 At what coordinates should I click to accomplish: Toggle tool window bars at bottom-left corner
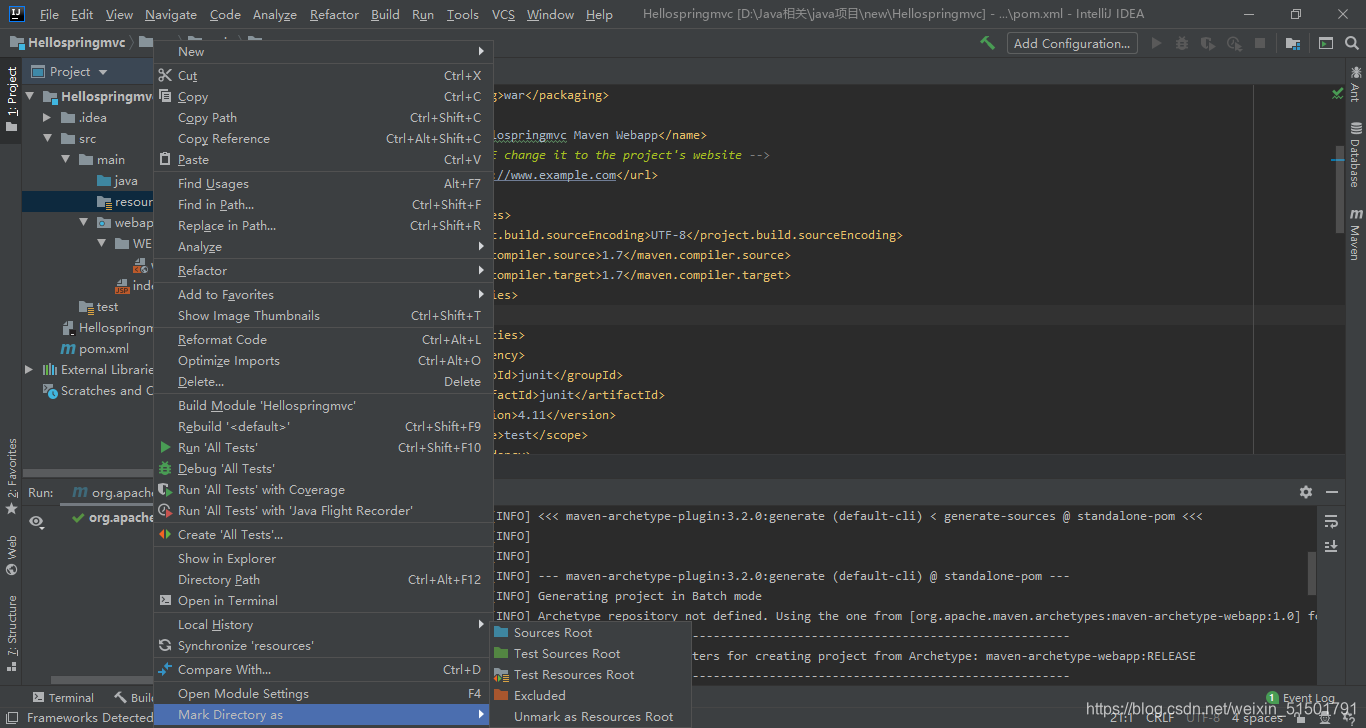click(x=10, y=717)
